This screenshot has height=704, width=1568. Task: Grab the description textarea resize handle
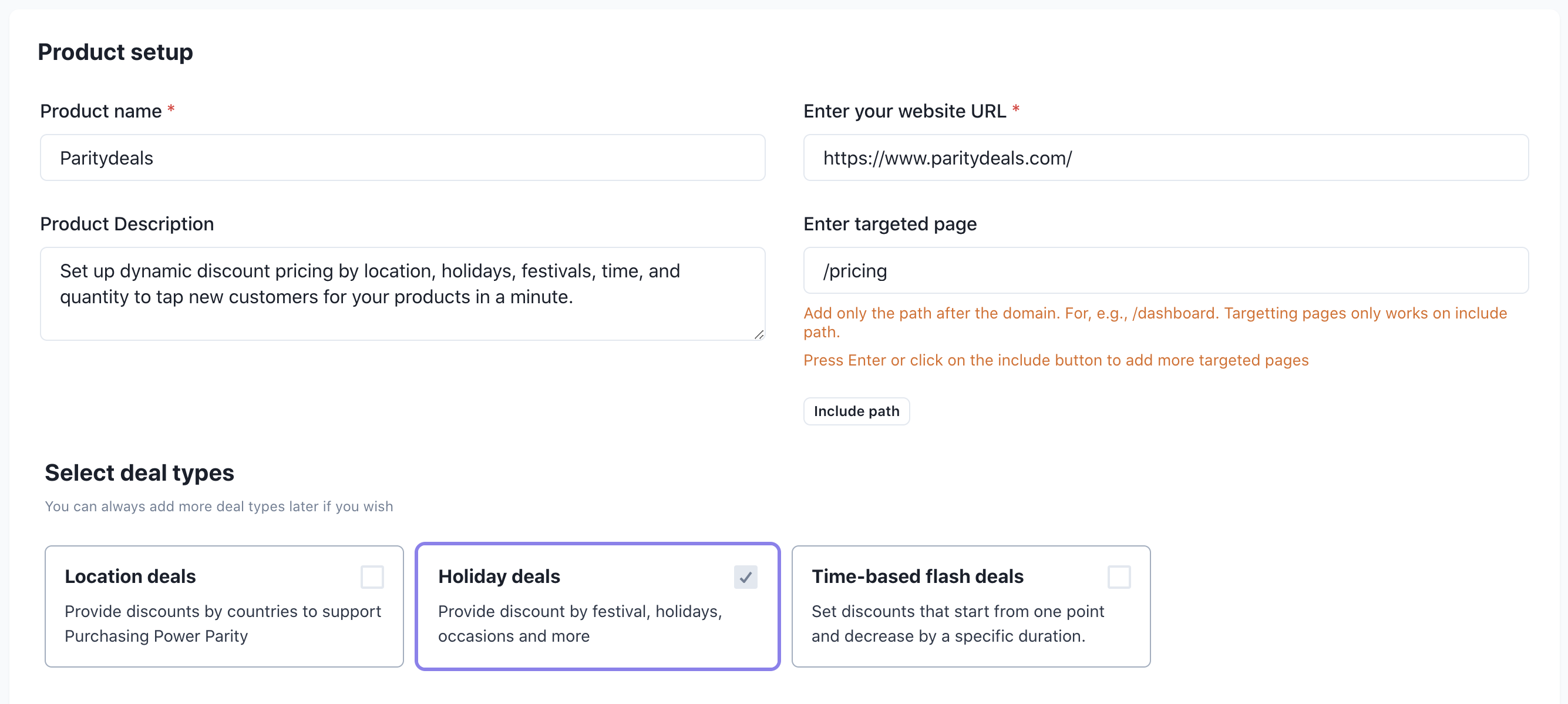point(758,334)
